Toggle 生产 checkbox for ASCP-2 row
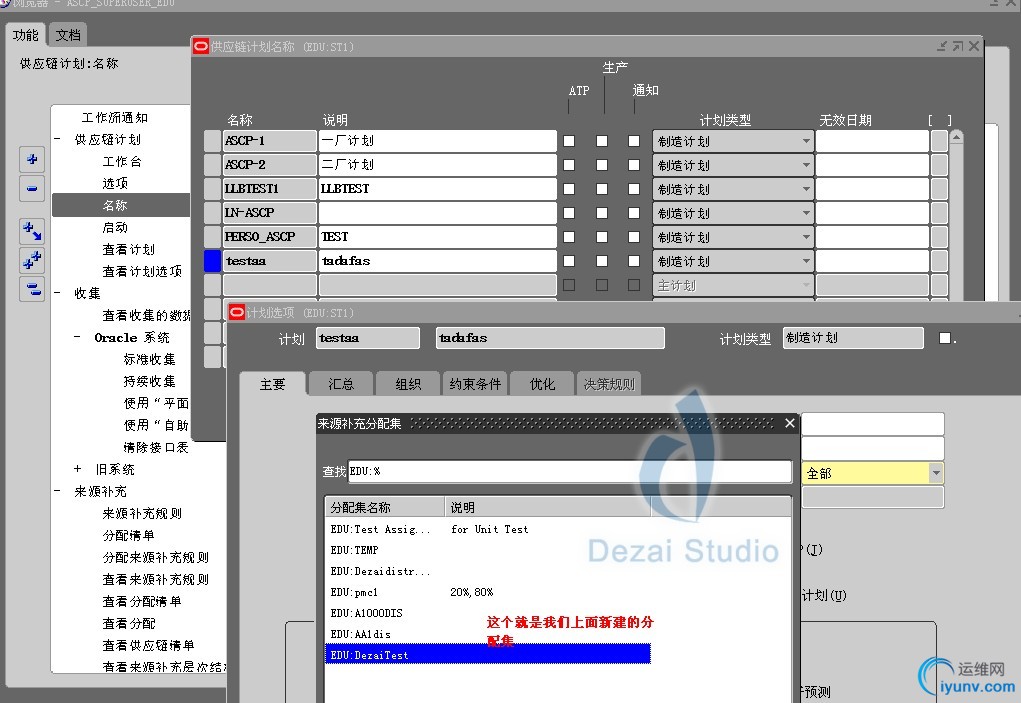This screenshot has height=703, width=1021. click(x=602, y=165)
